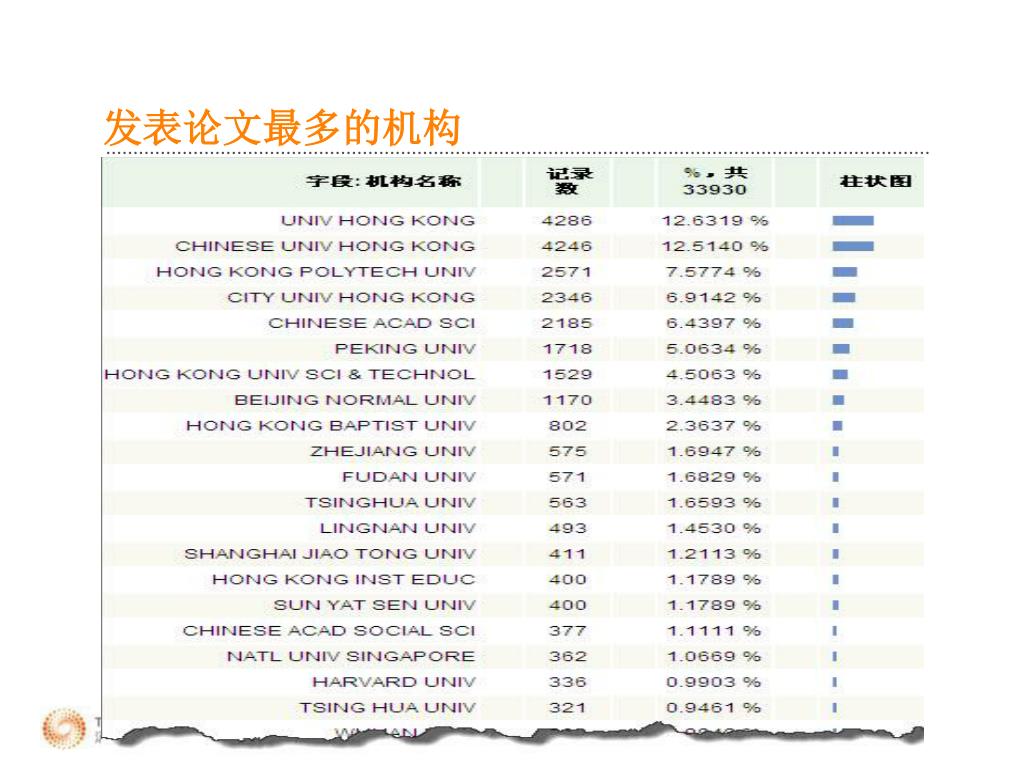Click percentage 7.5774 %

(x=714, y=272)
